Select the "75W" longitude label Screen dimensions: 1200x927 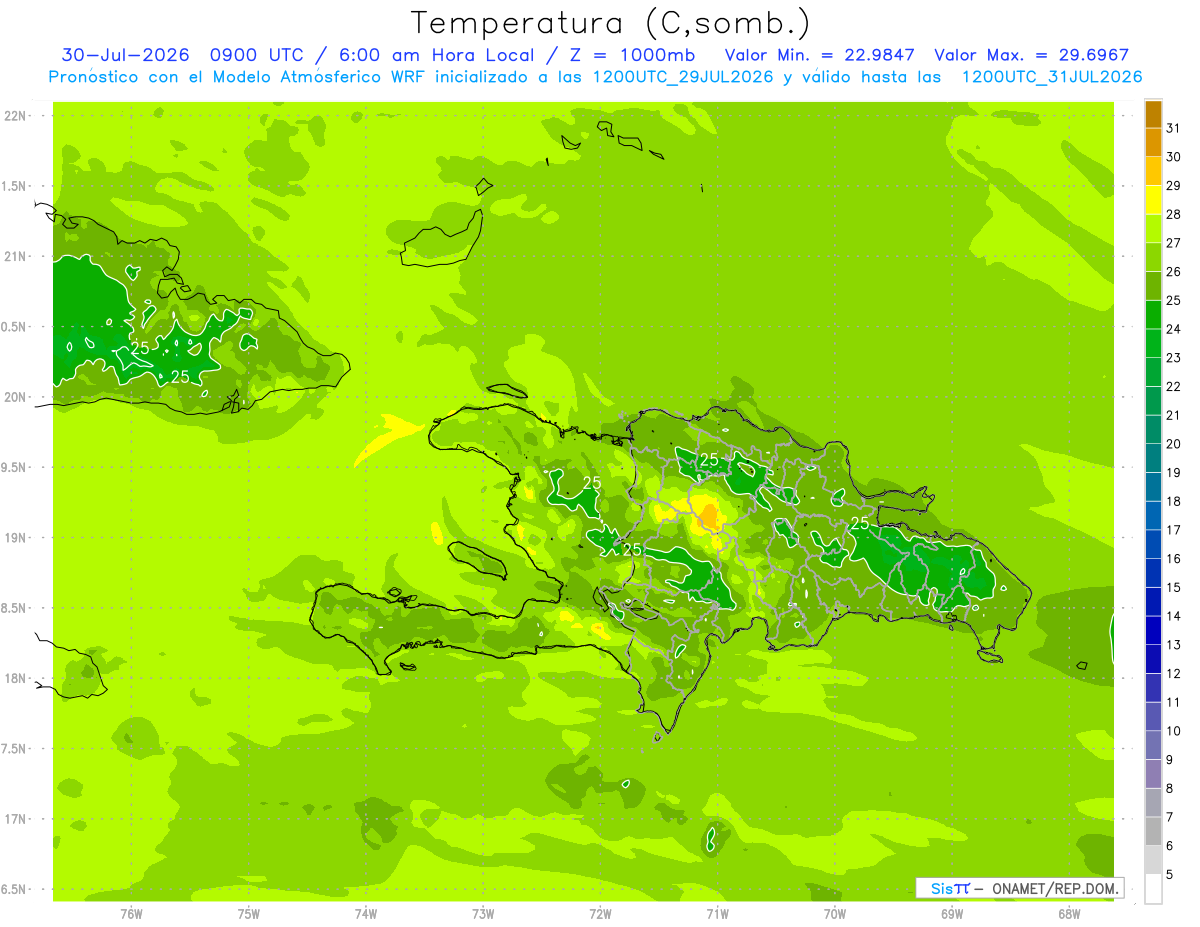[x=249, y=913]
